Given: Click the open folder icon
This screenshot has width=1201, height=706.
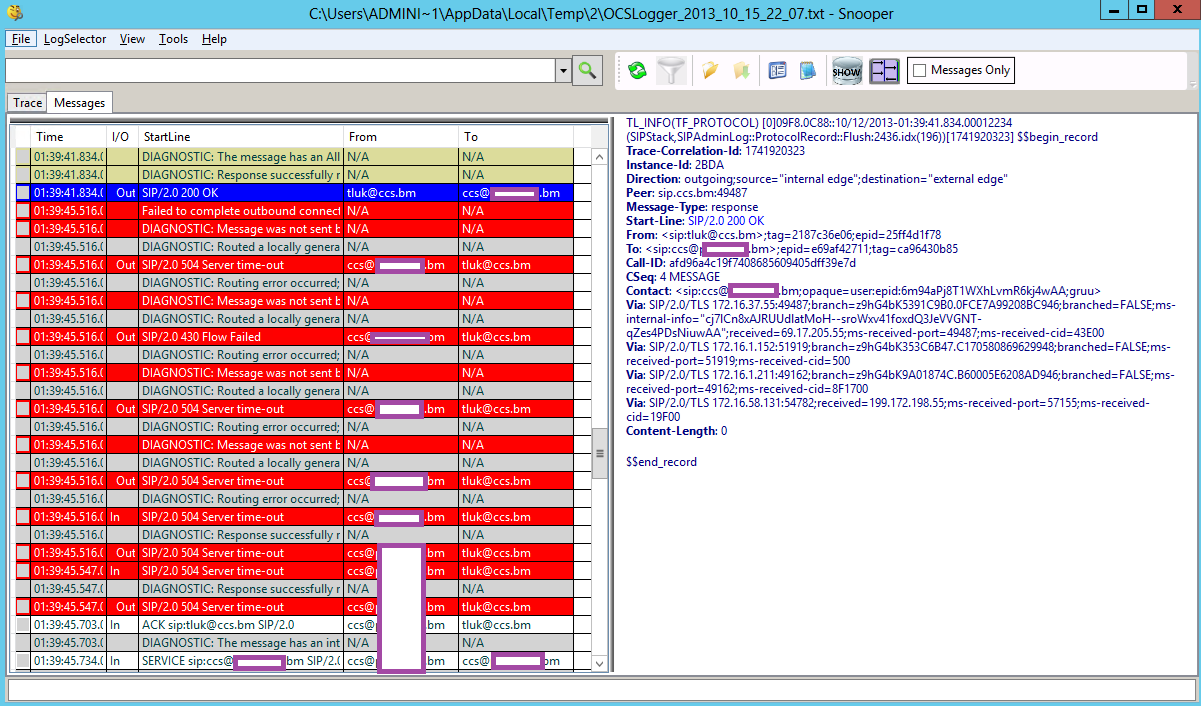Looking at the screenshot, I should point(710,71).
